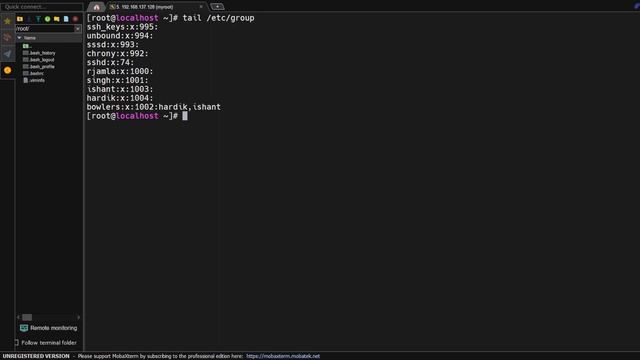Click the 'sshd:x:74:' output line
The width and height of the screenshot is (640, 360).
coord(110,62)
